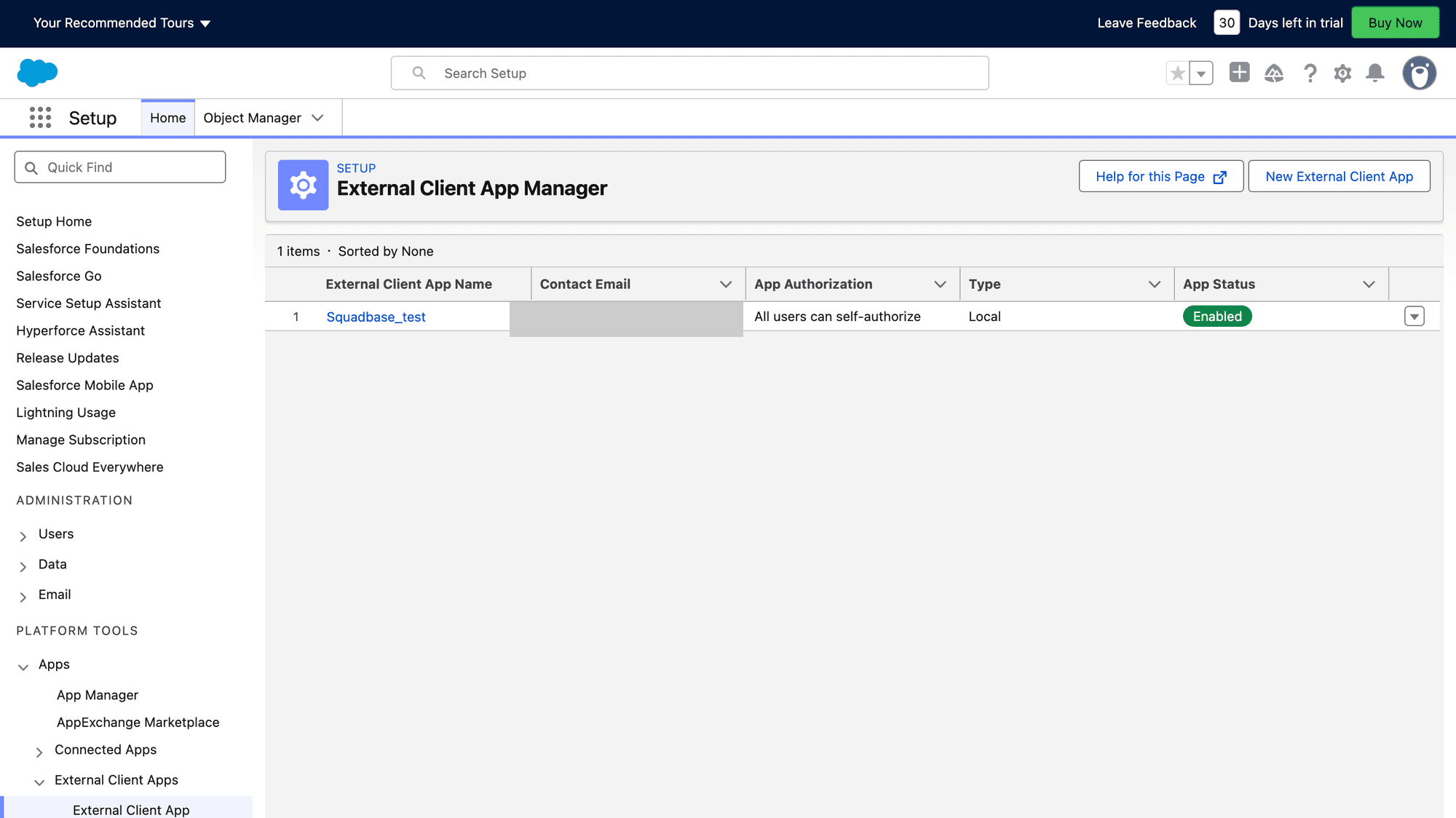Switch to the Home tab in Setup
This screenshot has width=1456, height=818.
167,117
